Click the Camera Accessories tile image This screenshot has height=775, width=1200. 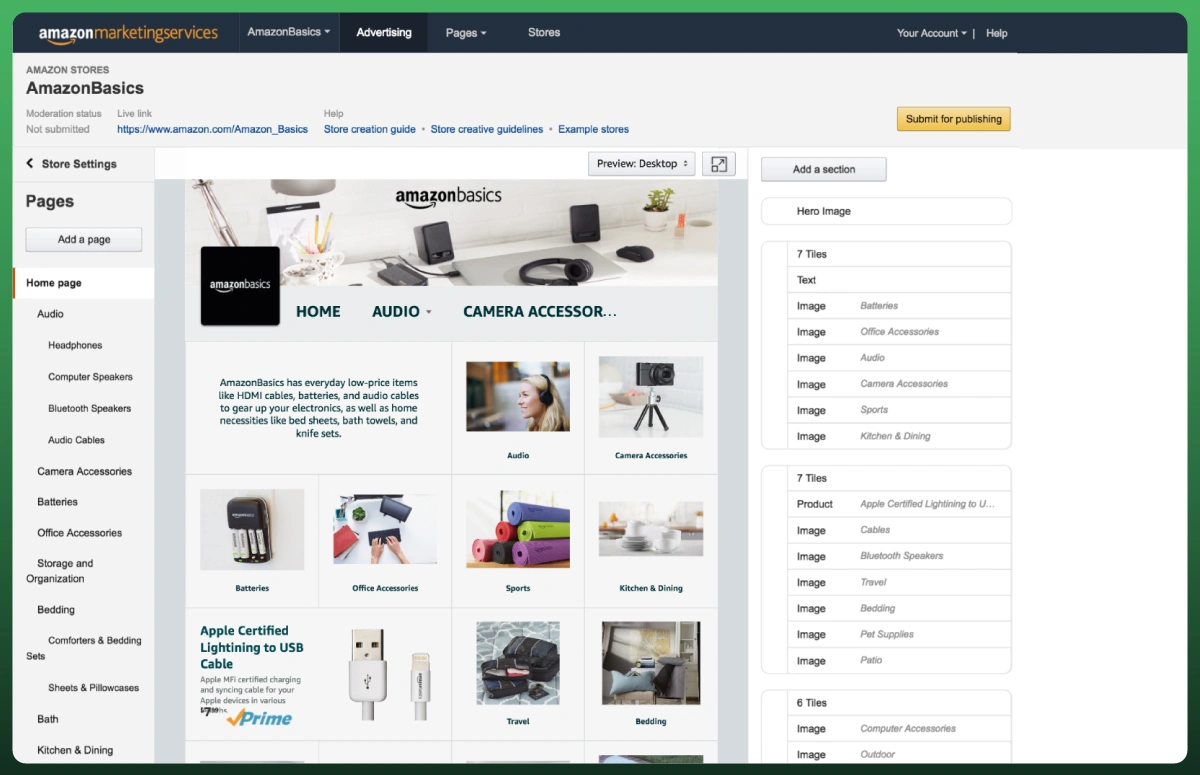[651, 396]
